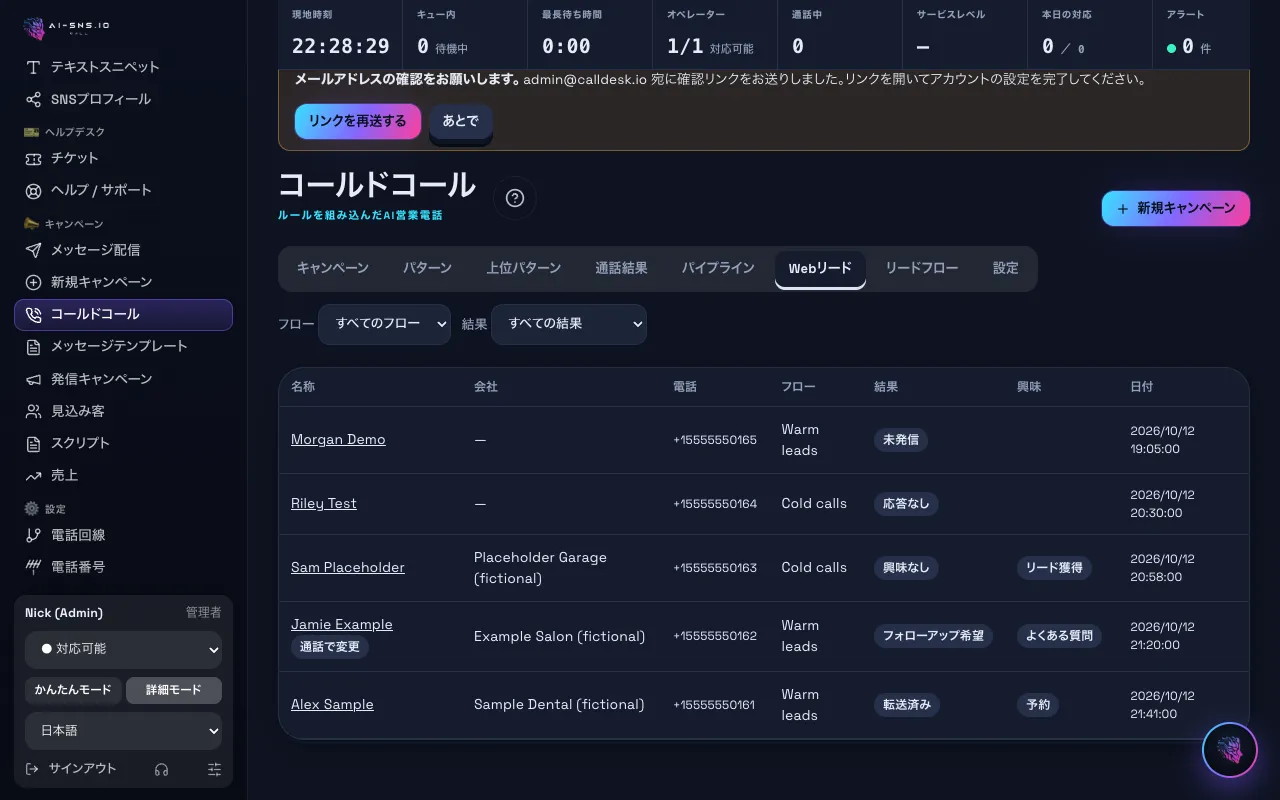Open テキストスニペット text icon in sidebar

point(33,67)
